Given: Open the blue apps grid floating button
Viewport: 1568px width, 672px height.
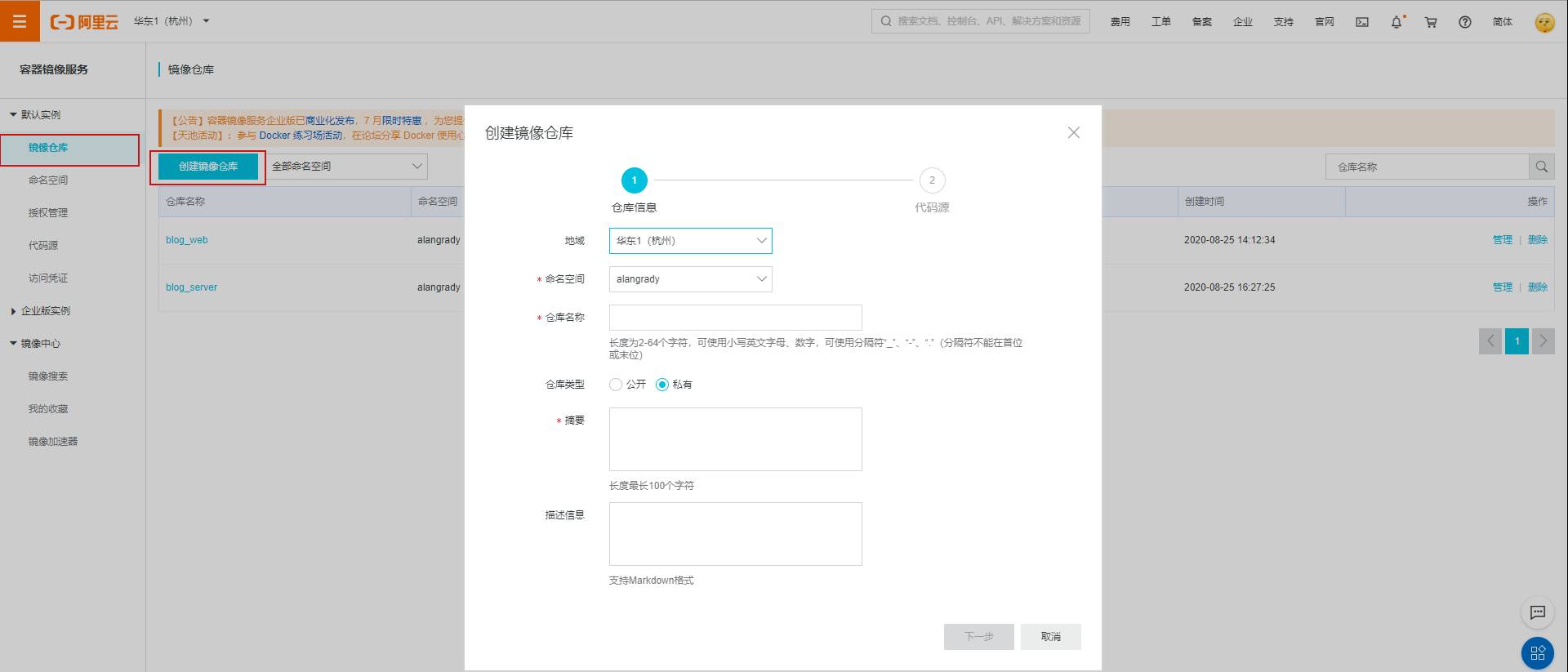Looking at the screenshot, I should (1538, 652).
